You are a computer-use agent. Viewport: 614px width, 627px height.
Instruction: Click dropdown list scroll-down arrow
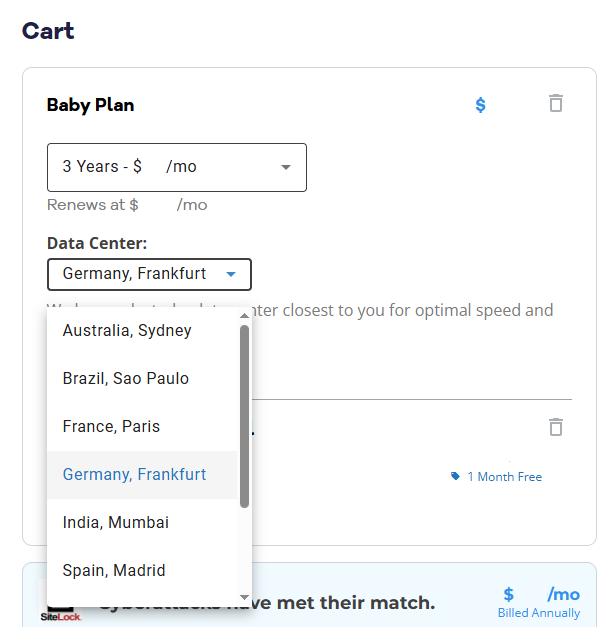point(245,597)
